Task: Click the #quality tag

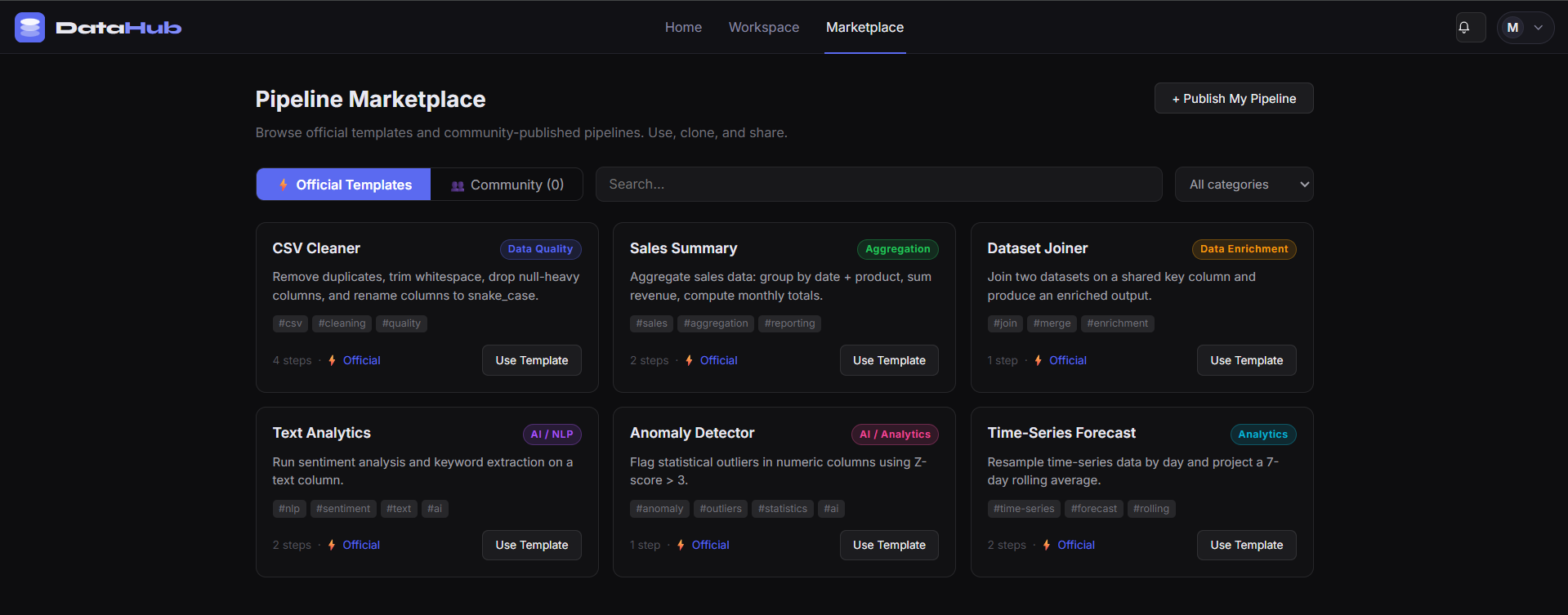Action: coord(401,323)
